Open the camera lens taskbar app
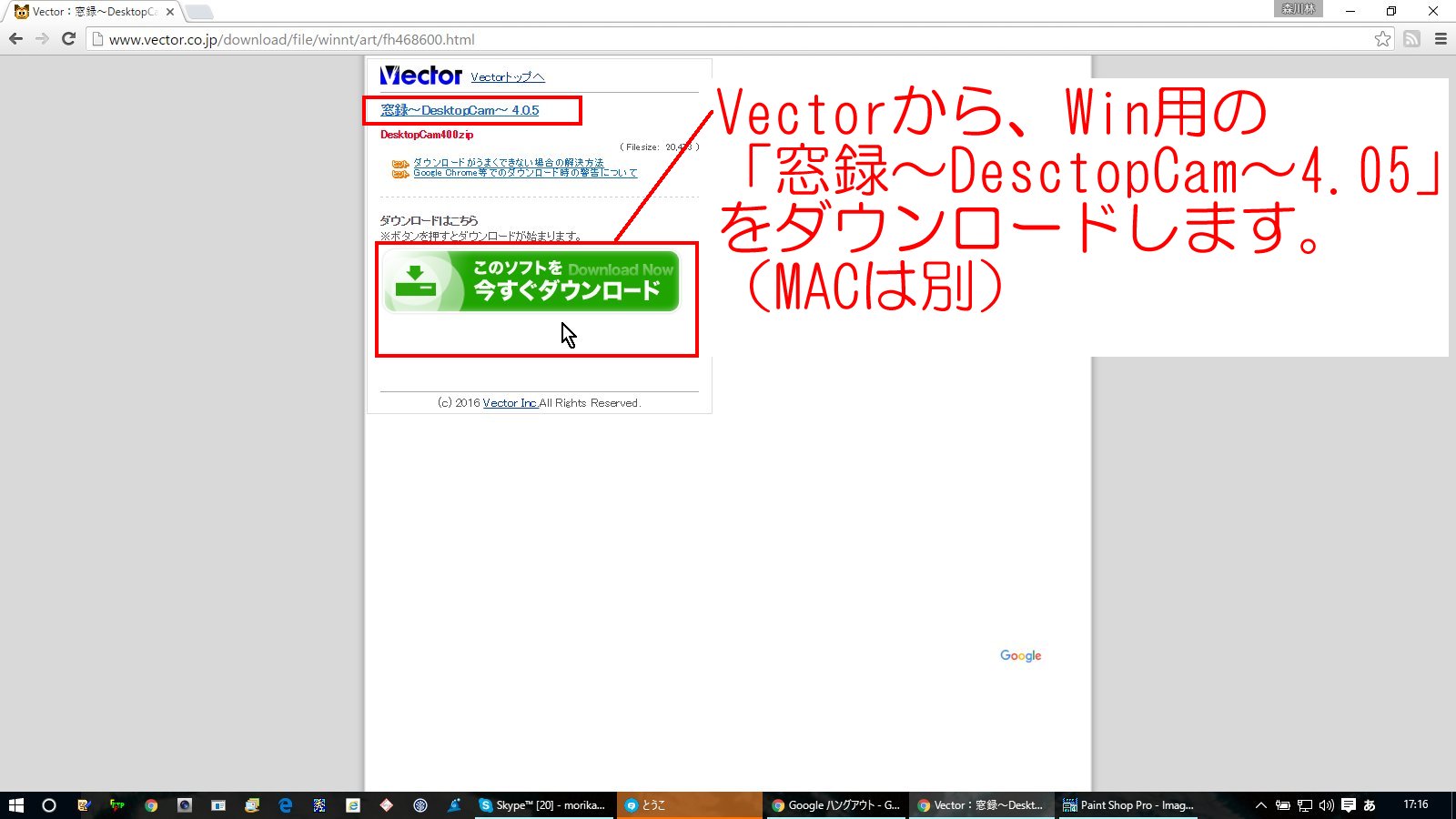Screen dimensions: 1456x819 (185, 805)
